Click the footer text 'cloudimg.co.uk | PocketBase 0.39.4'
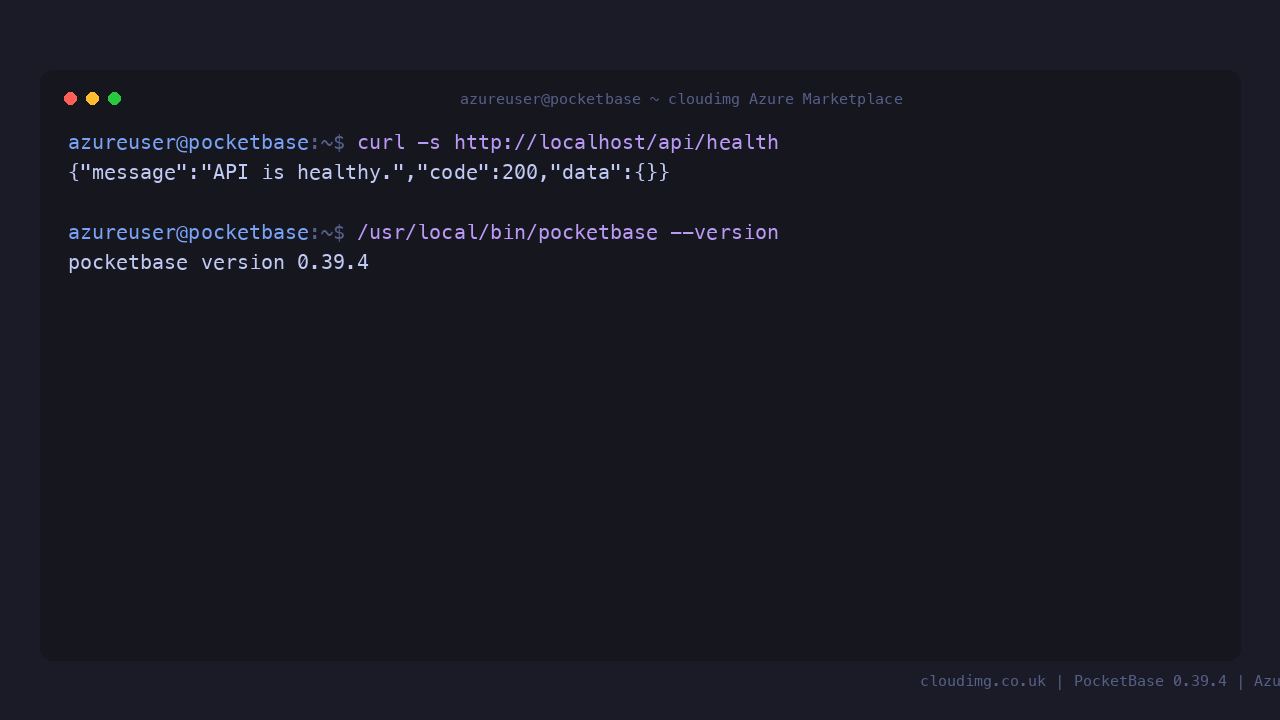Screen dimensions: 1280x720 1073,681
